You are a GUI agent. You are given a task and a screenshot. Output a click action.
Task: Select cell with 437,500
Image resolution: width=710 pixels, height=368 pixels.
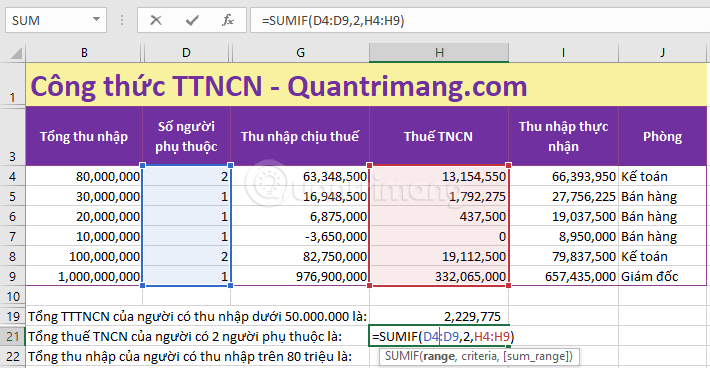(439, 216)
